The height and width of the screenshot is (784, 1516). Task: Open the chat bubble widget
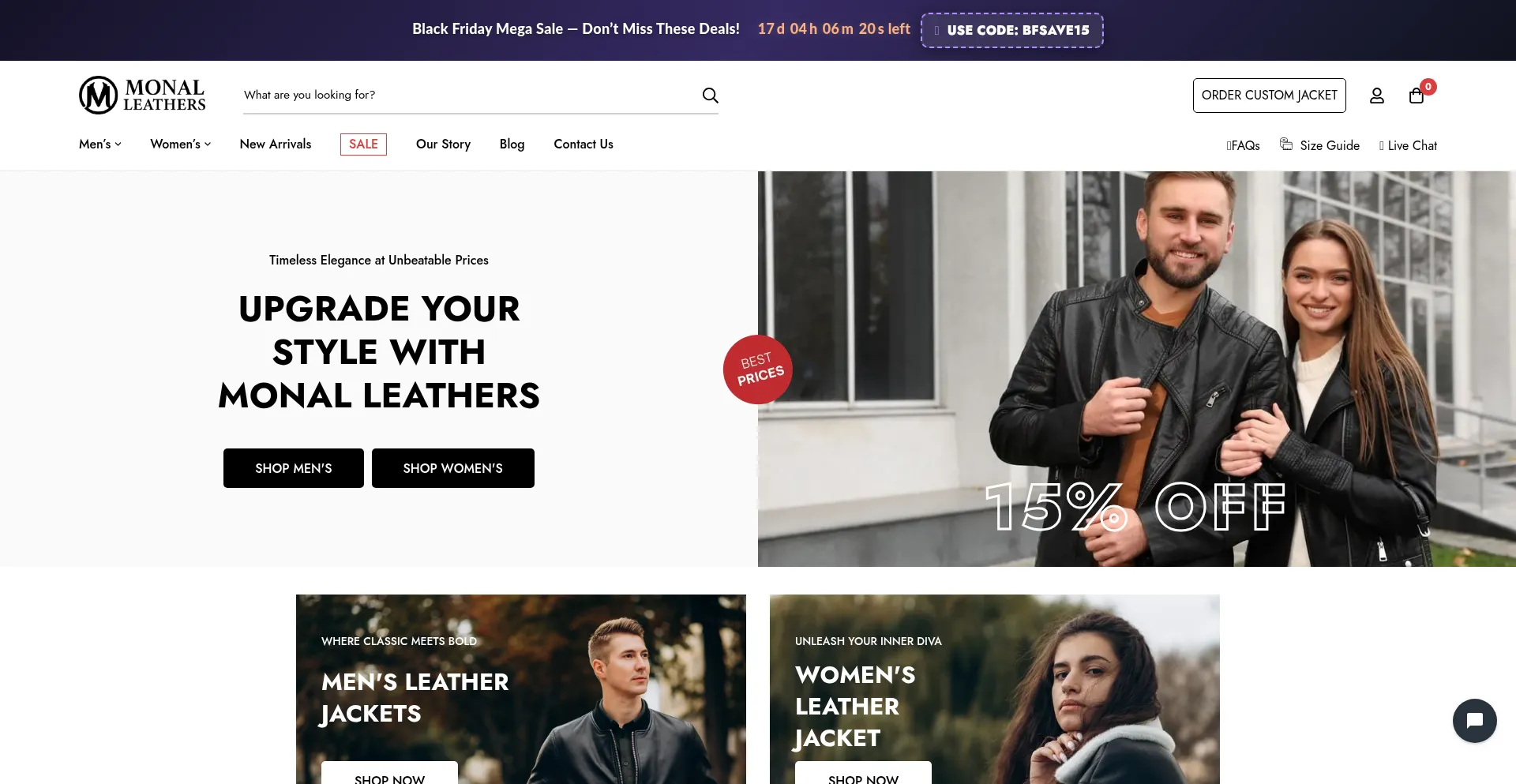pyautogui.click(x=1474, y=720)
